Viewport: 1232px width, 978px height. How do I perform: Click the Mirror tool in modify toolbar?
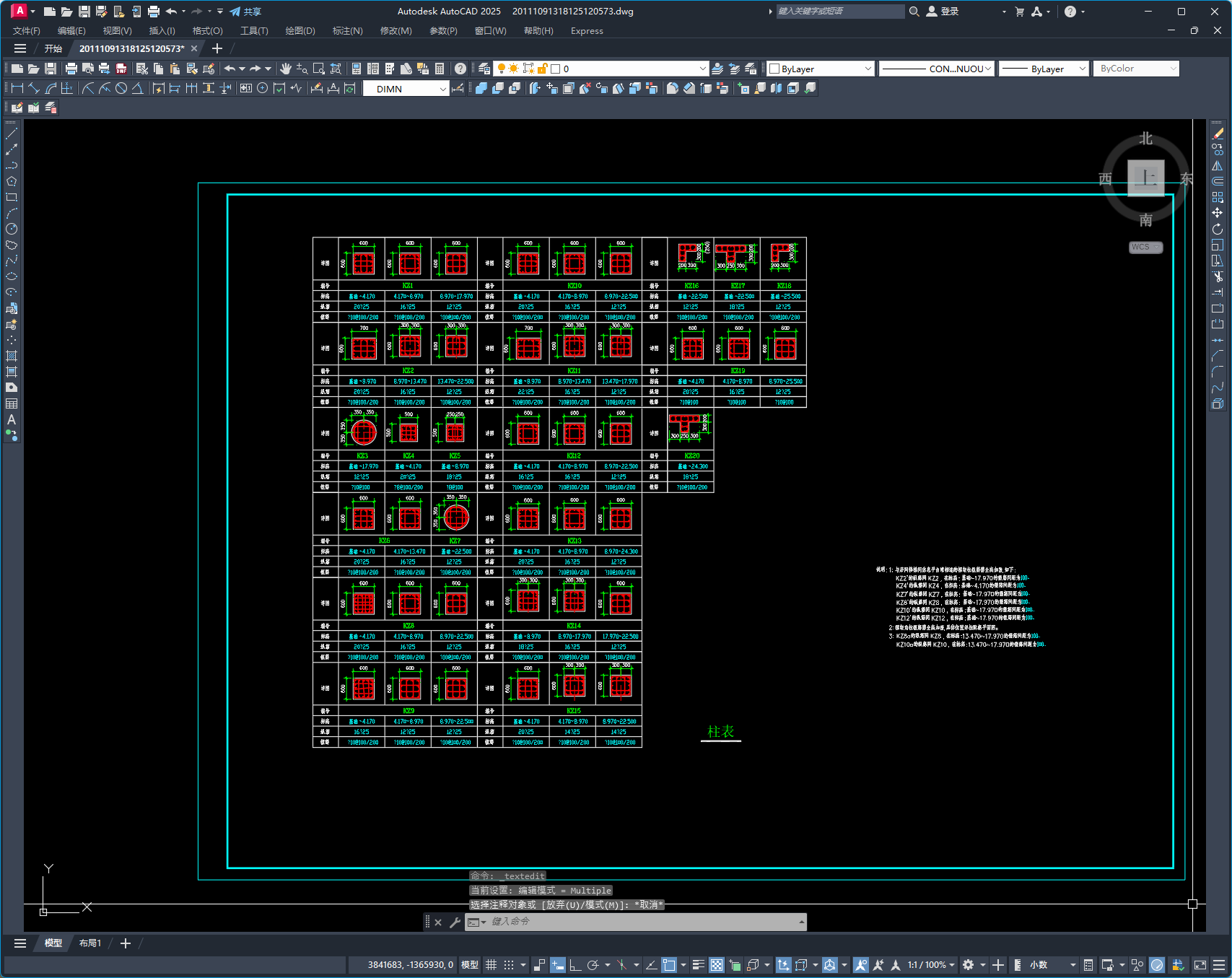1218,165
